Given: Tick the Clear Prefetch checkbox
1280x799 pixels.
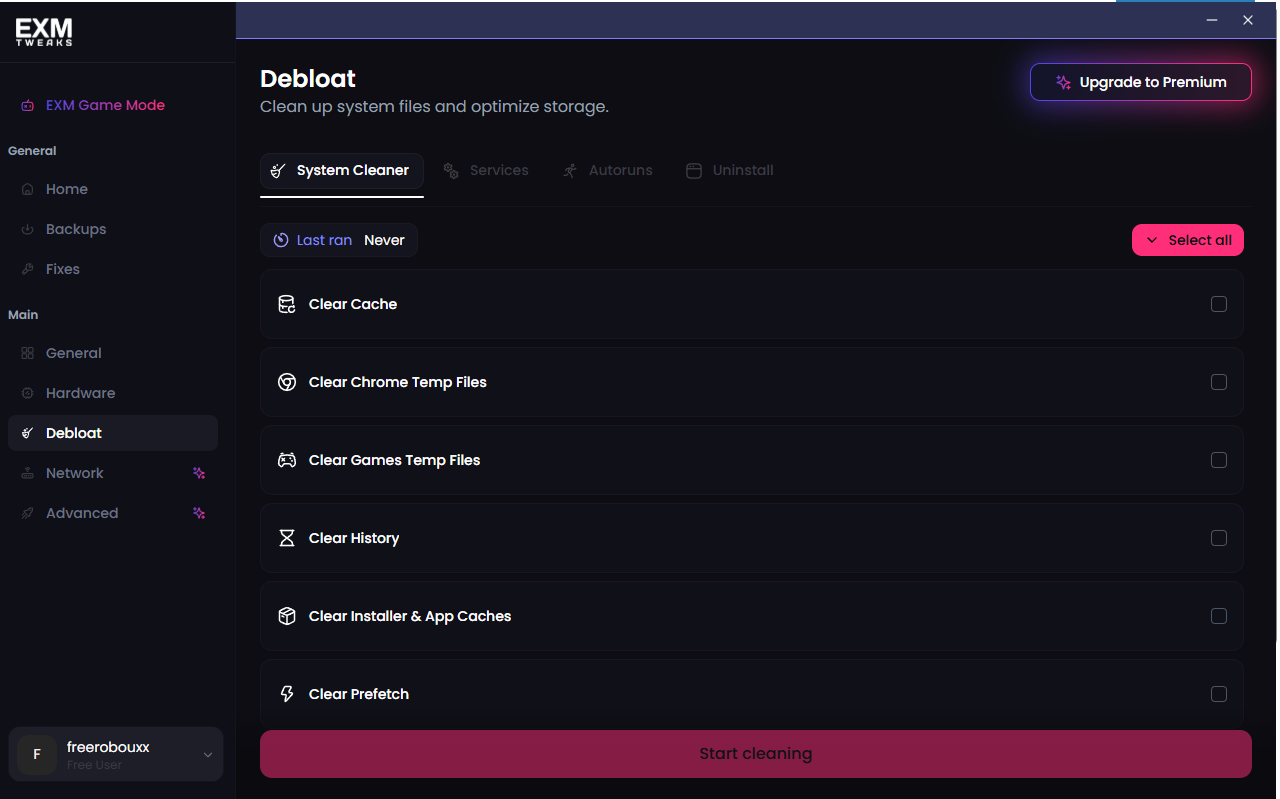Looking at the screenshot, I should (1219, 694).
